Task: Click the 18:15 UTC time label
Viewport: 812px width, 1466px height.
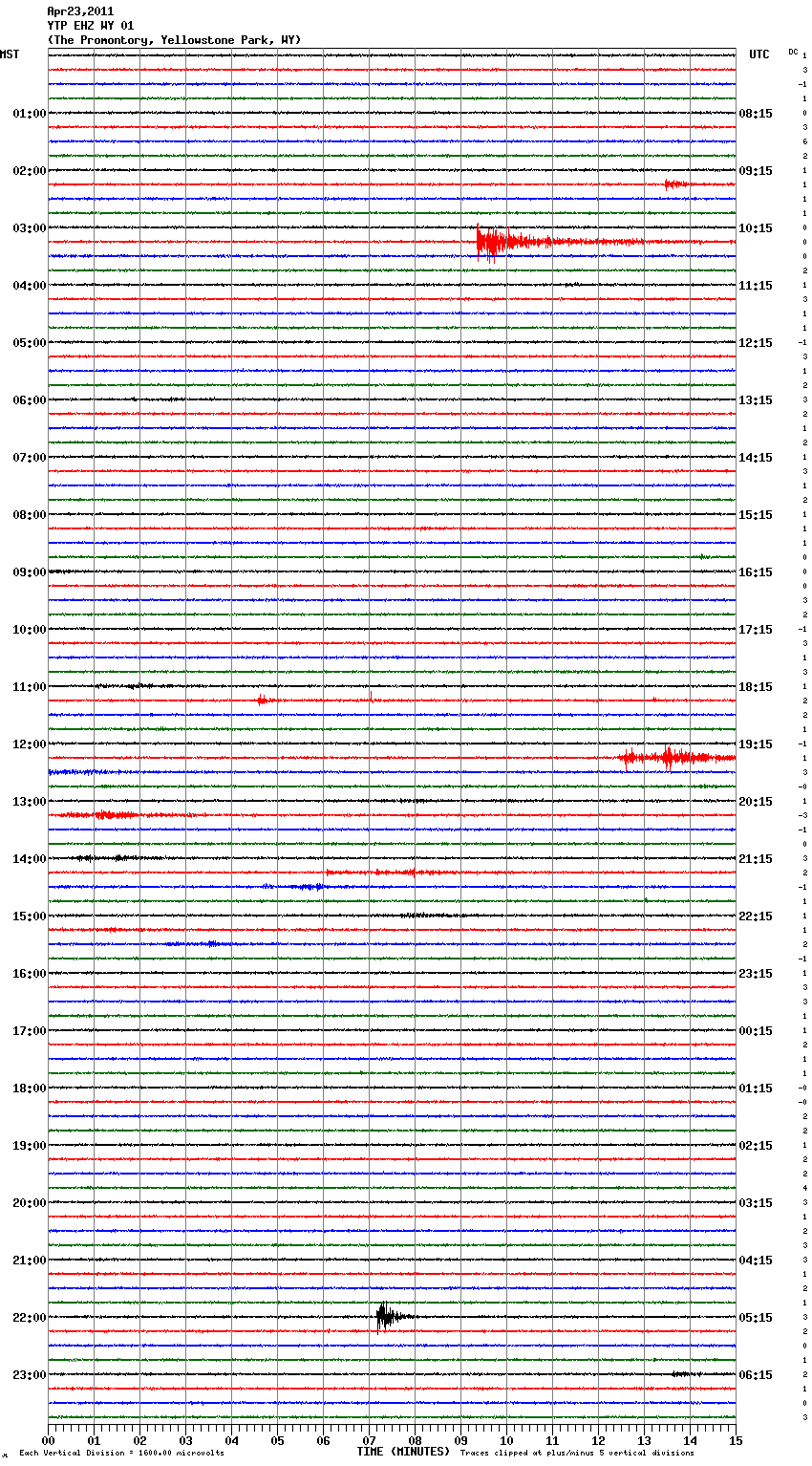Action: (756, 687)
